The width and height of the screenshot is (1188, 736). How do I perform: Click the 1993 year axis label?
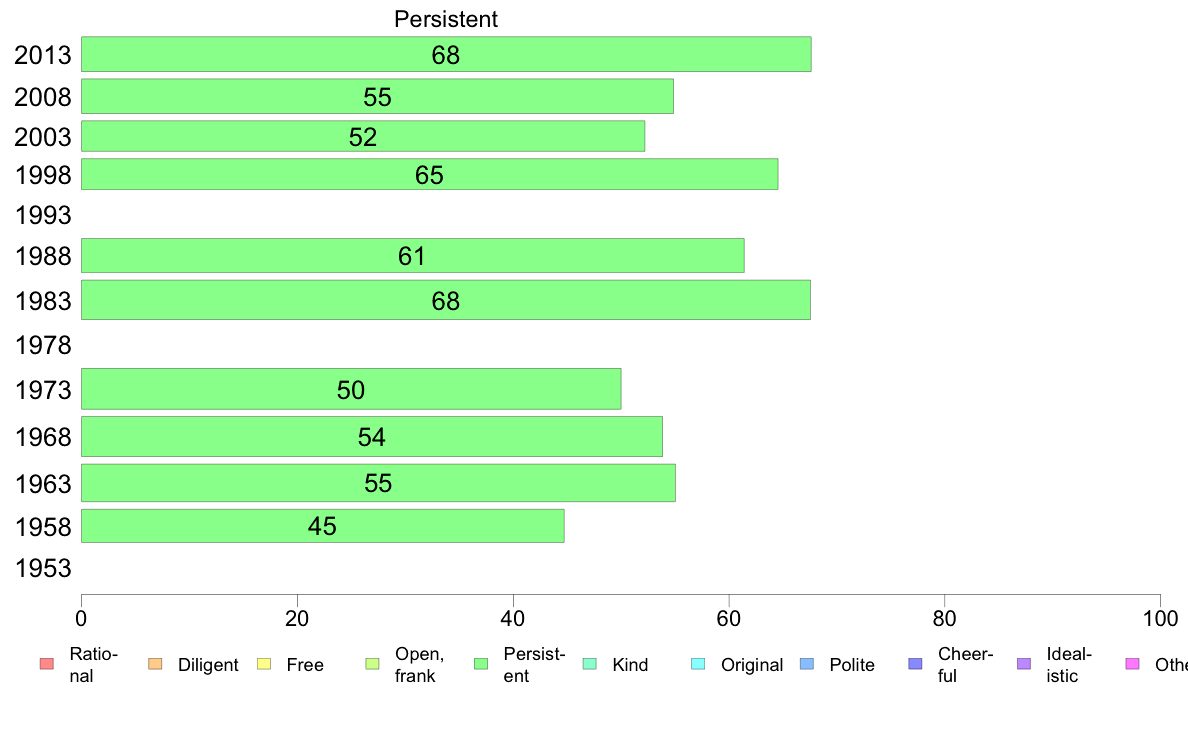[x=43, y=215]
